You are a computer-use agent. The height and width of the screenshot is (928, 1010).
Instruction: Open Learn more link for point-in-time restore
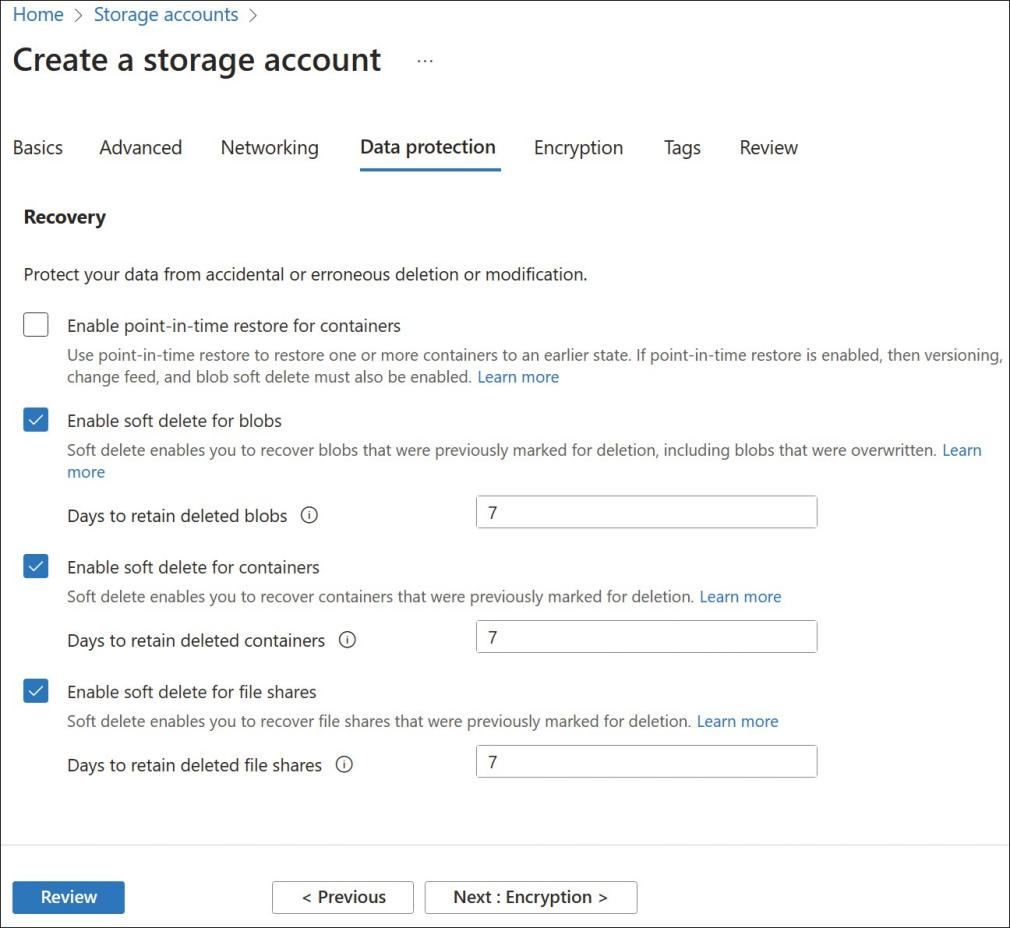click(x=518, y=377)
